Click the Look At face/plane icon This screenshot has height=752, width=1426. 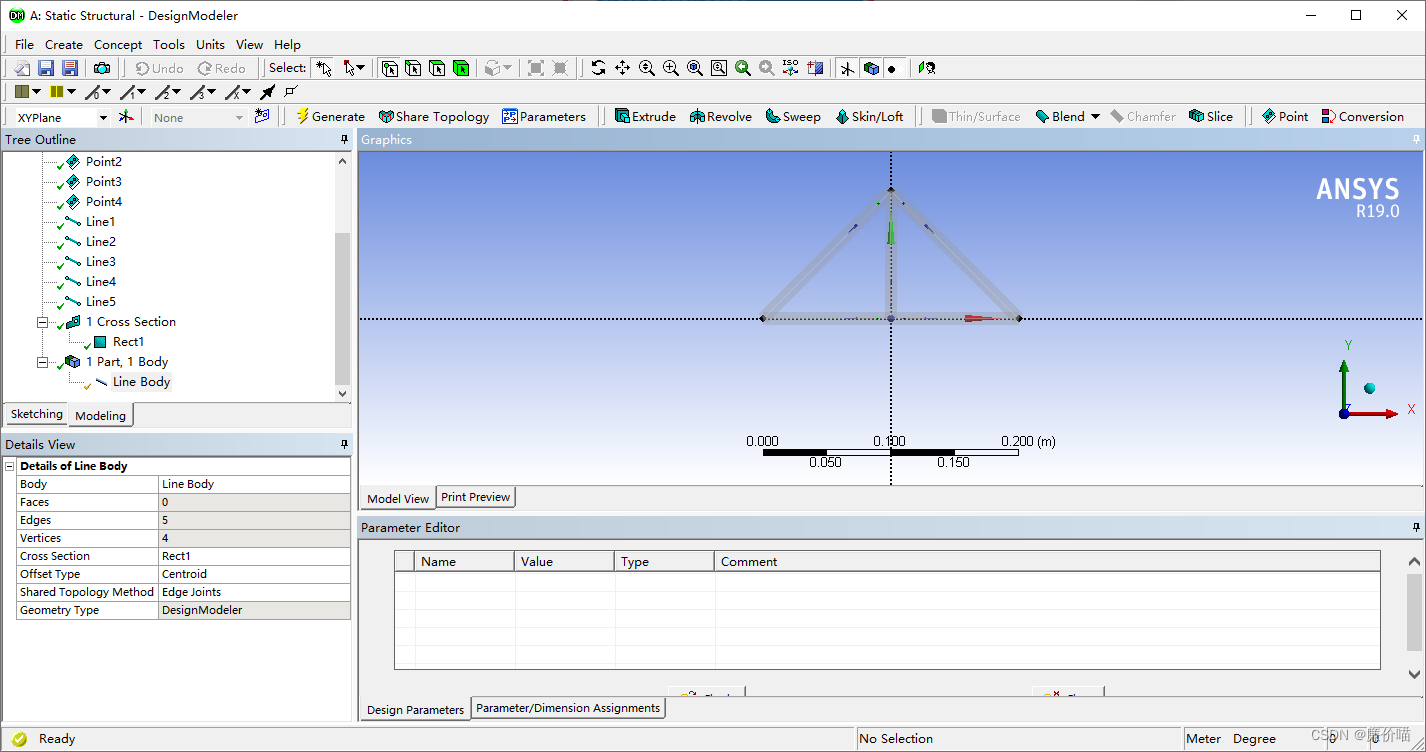pyautogui.click(x=816, y=68)
